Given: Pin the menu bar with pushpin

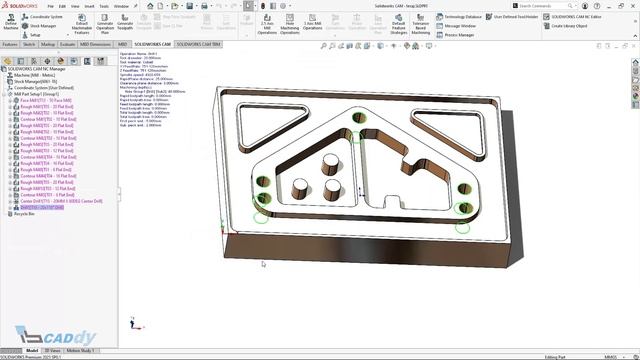Looking at the screenshot, I should (136, 6).
